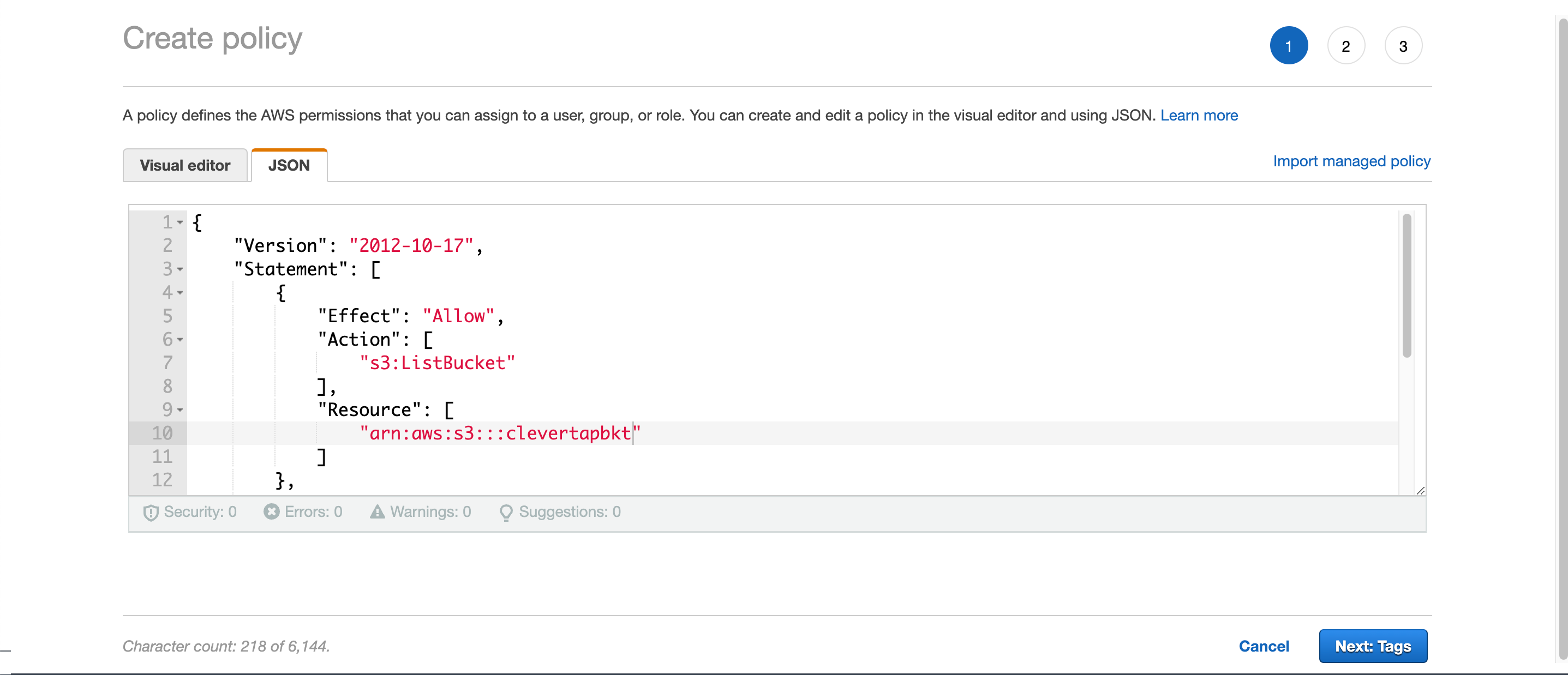
Task: Go to step 1 in the wizard
Action: 1289,46
